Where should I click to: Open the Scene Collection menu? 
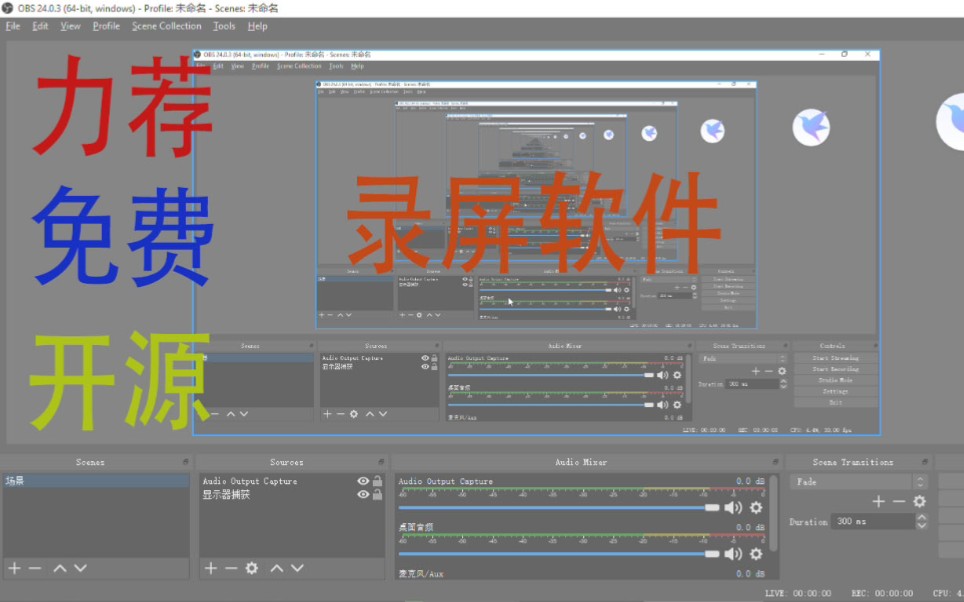point(166,26)
